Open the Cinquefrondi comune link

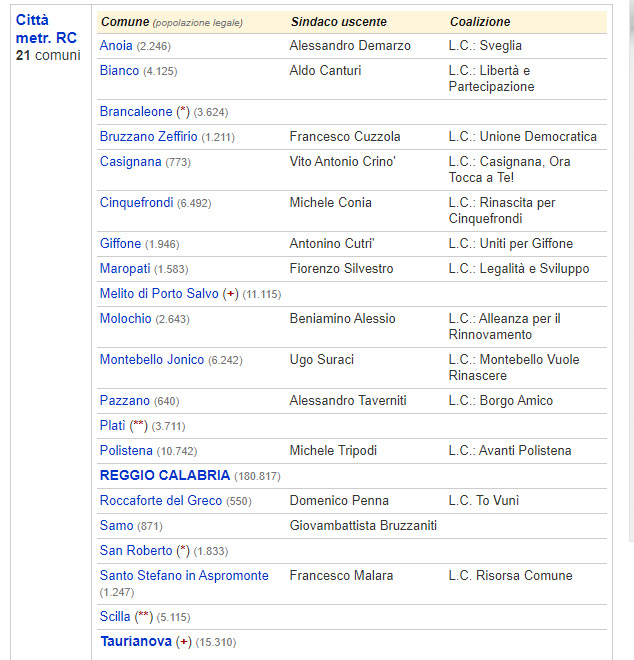click(136, 202)
